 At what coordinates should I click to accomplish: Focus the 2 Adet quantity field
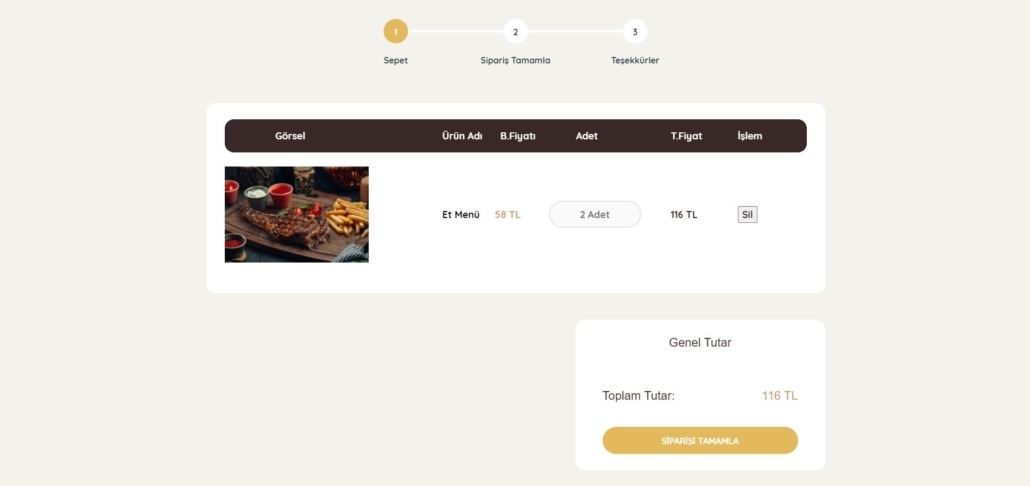(595, 215)
